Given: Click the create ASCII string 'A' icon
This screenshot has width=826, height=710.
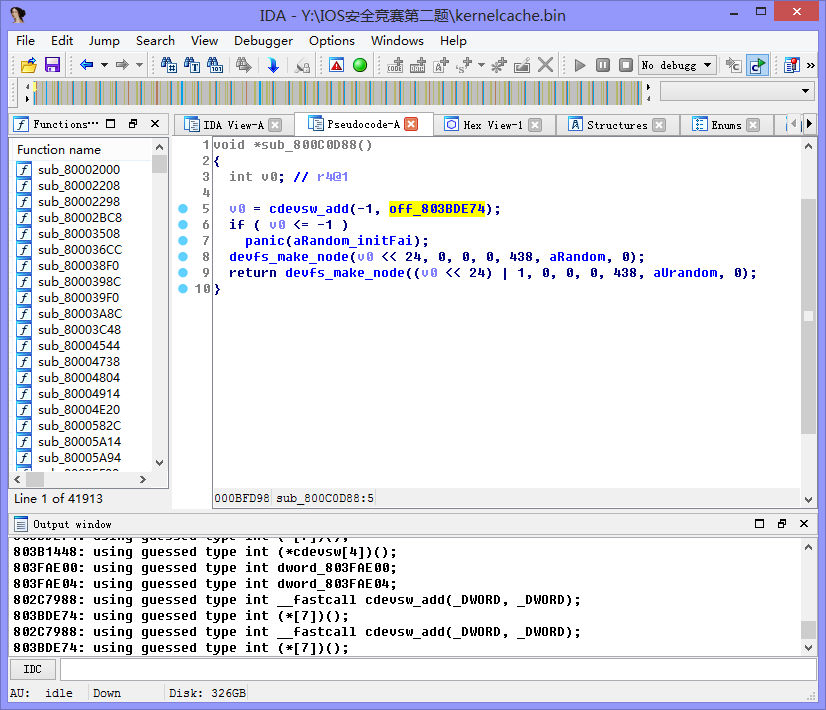Looking at the screenshot, I should 441,65.
